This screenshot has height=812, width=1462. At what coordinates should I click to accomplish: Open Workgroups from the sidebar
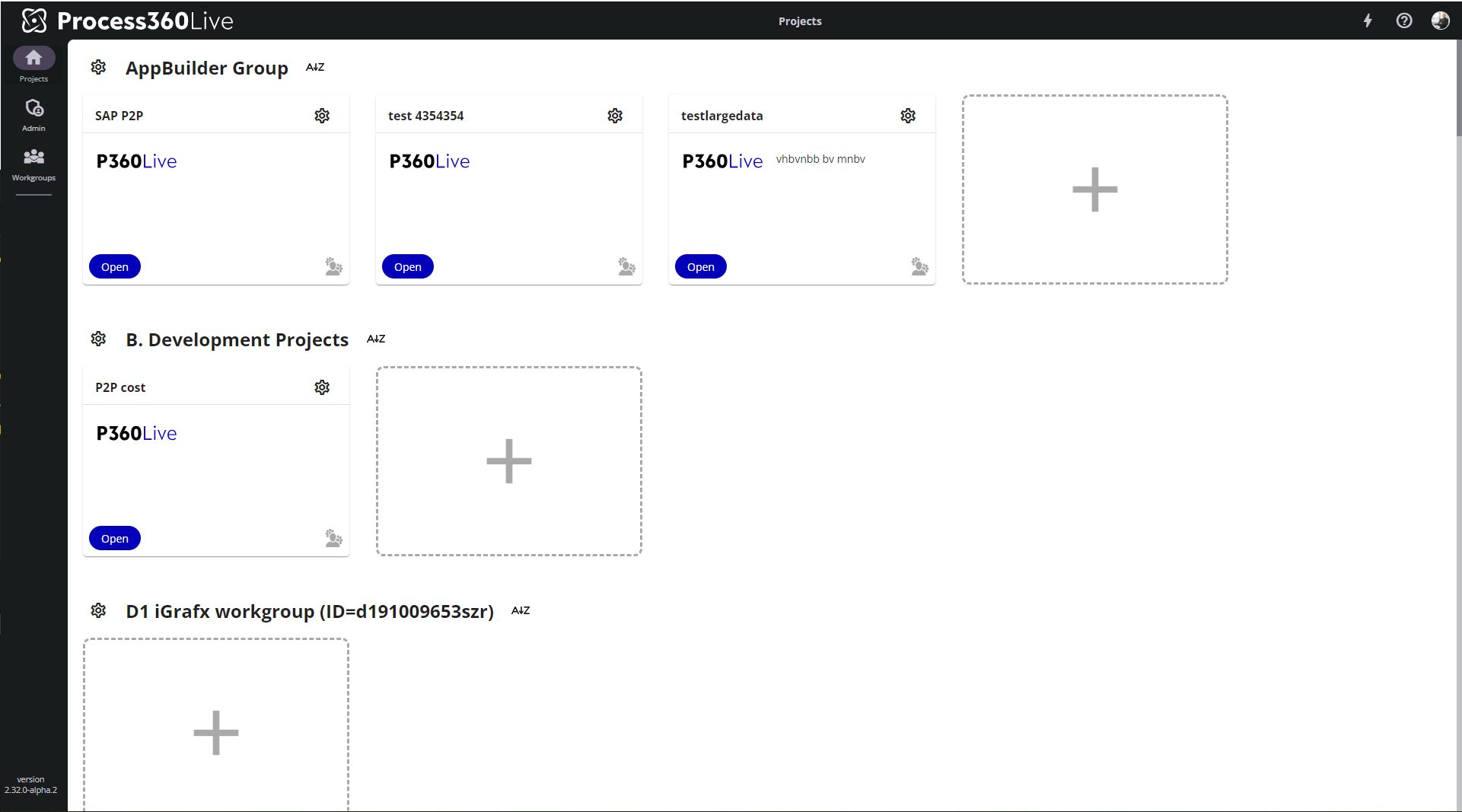tap(33, 164)
